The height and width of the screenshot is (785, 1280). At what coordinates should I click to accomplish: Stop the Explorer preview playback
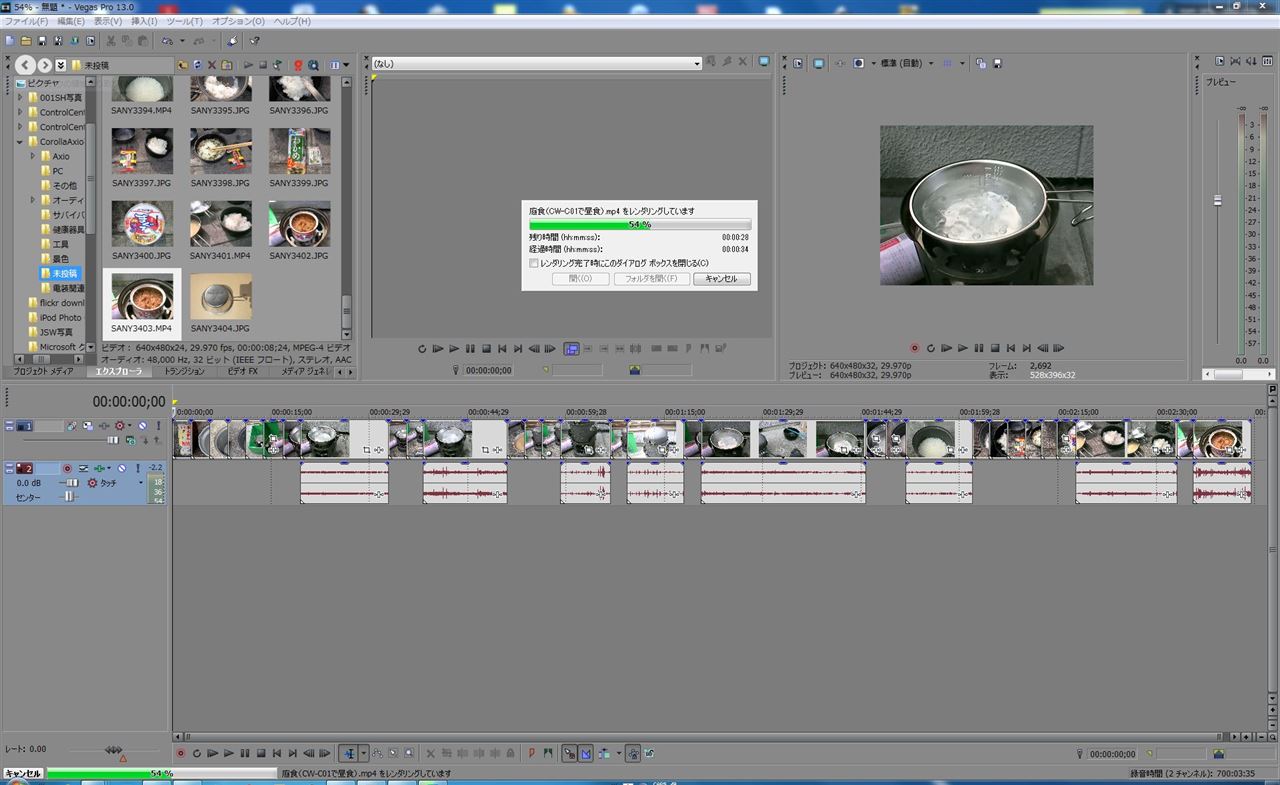click(263, 65)
